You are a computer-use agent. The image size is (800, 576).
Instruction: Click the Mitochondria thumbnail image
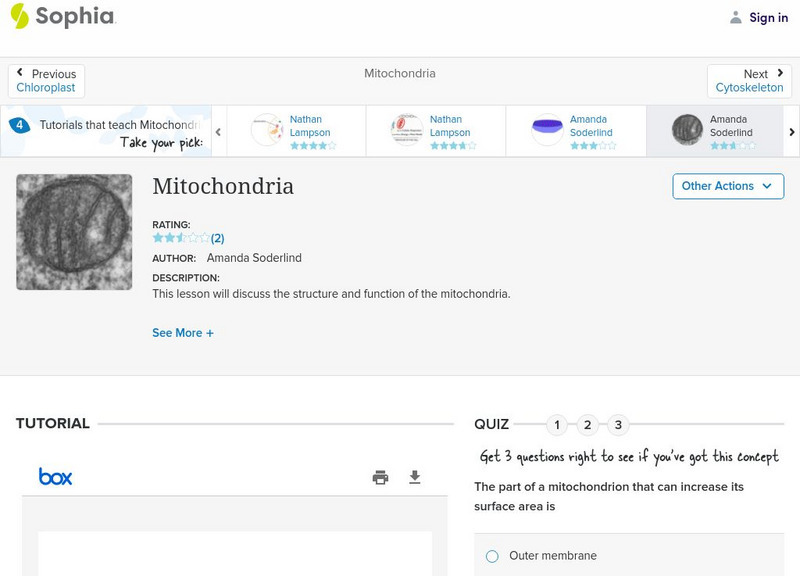73,232
